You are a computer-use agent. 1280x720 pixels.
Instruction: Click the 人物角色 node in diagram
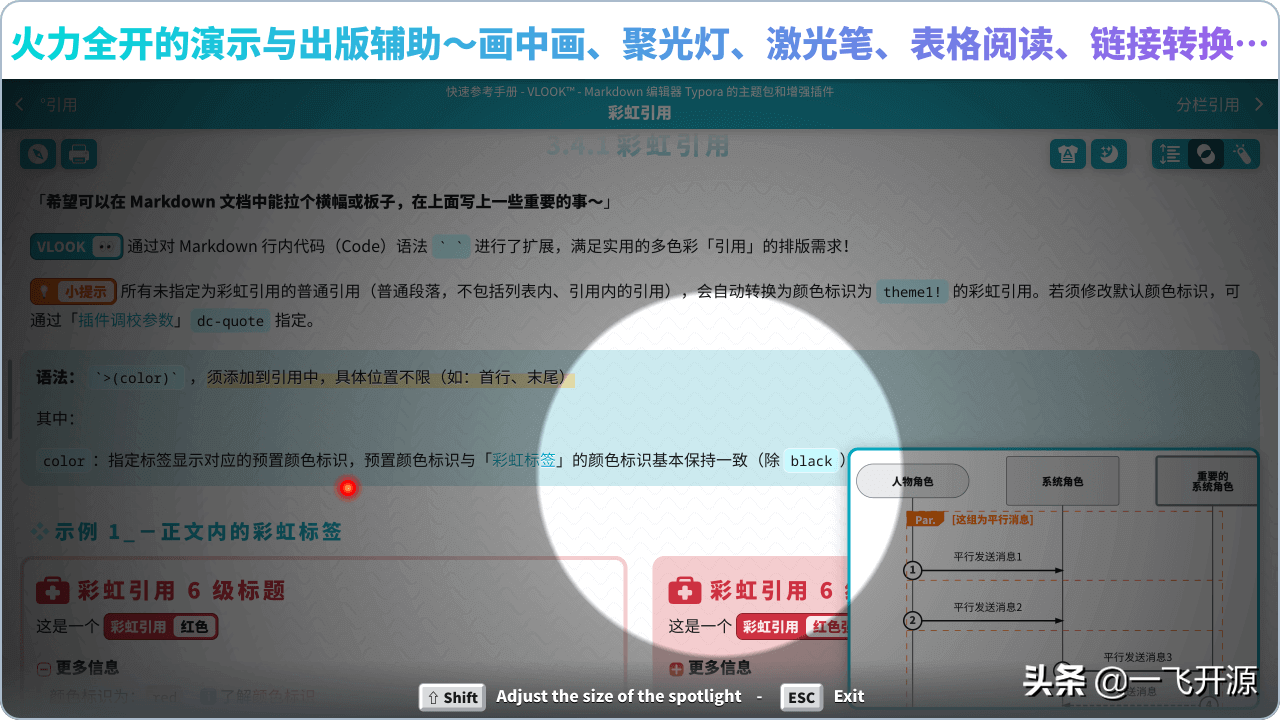(912, 481)
